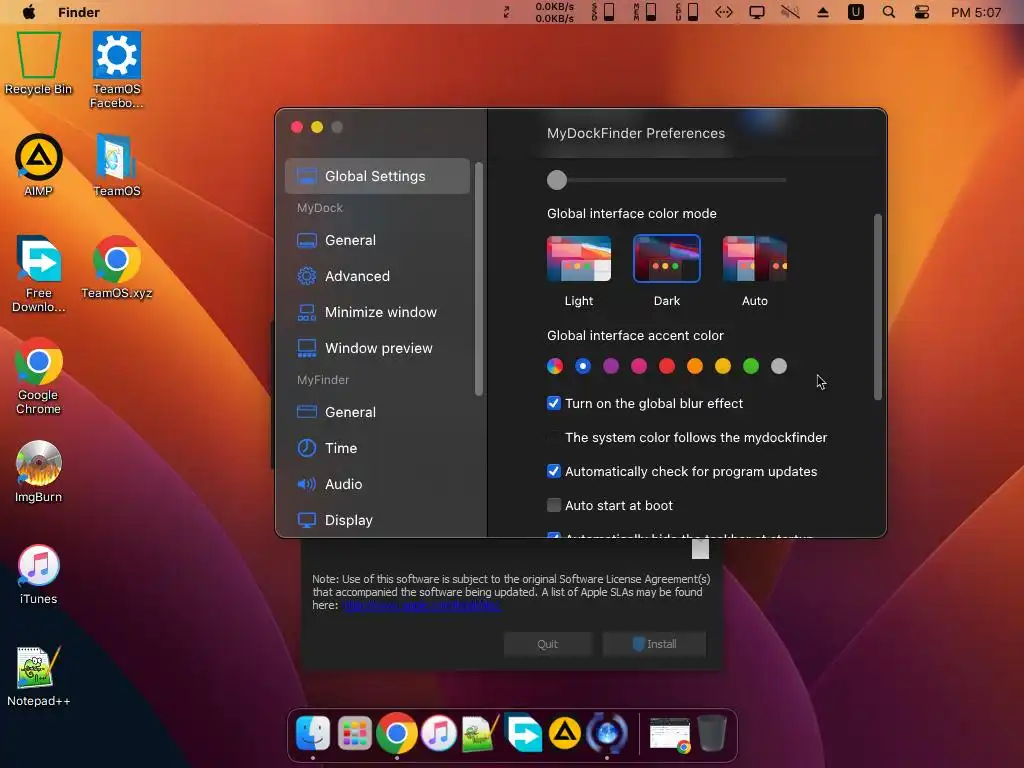Image resolution: width=1024 pixels, height=768 pixels.
Task: Pick the green accent color
Action: (x=751, y=366)
